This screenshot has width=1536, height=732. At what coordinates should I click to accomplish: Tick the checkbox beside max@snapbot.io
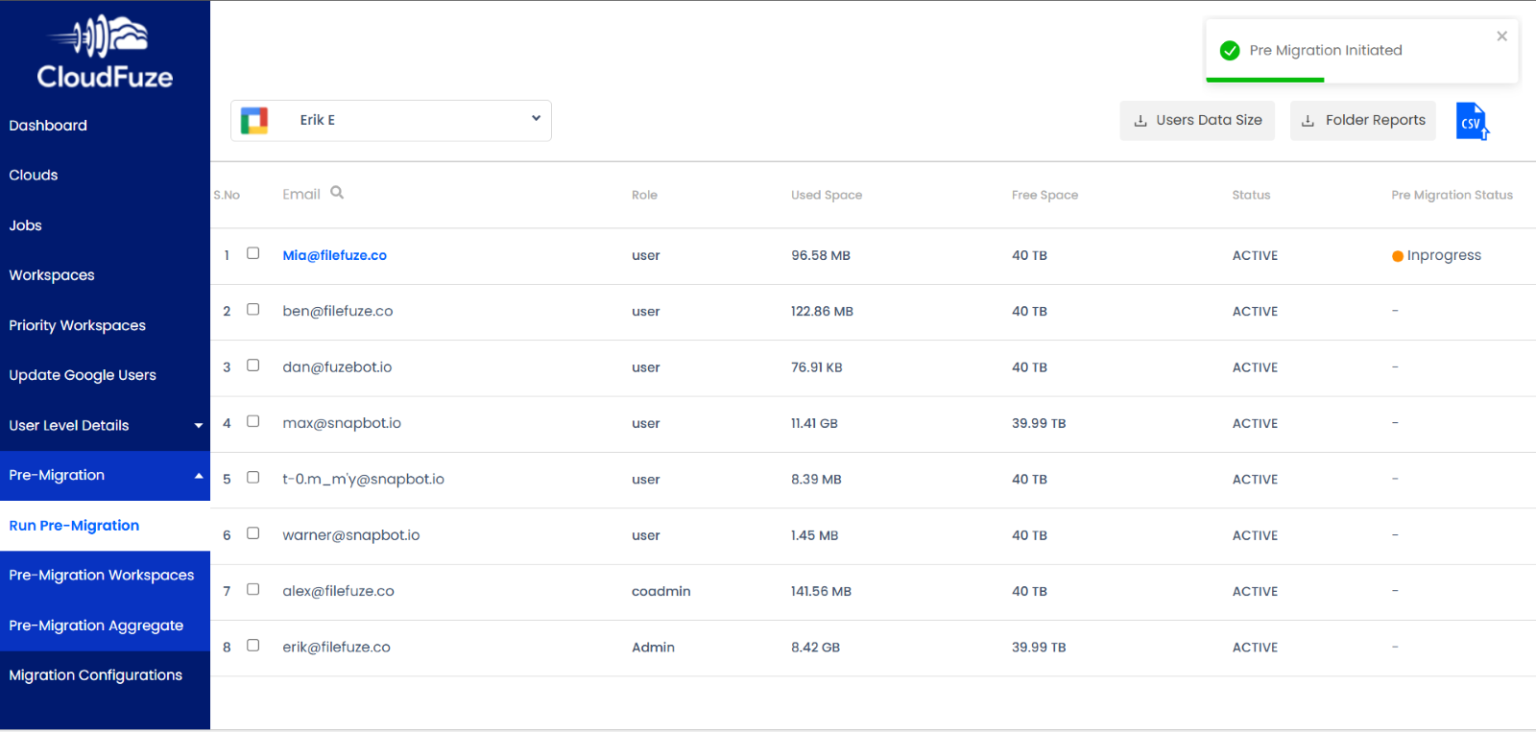[x=253, y=422]
